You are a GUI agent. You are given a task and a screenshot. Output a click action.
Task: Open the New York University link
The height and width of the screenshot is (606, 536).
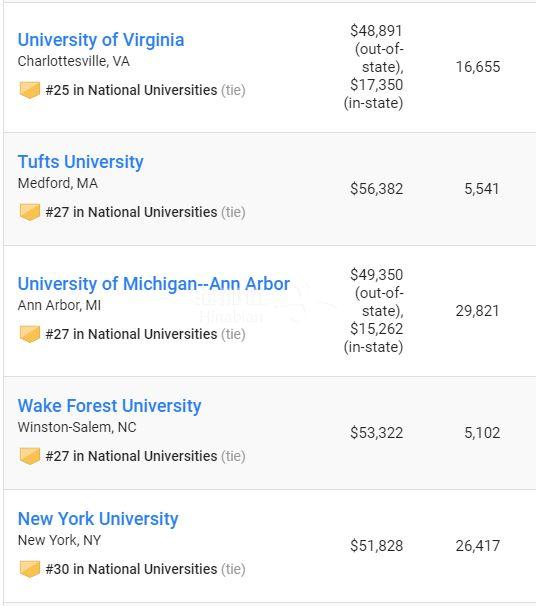(98, 519)
